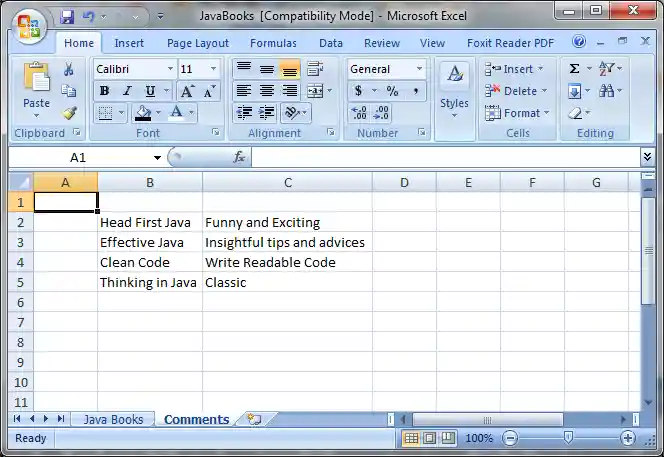Expand the Name Box dropdown arrow

157,158
